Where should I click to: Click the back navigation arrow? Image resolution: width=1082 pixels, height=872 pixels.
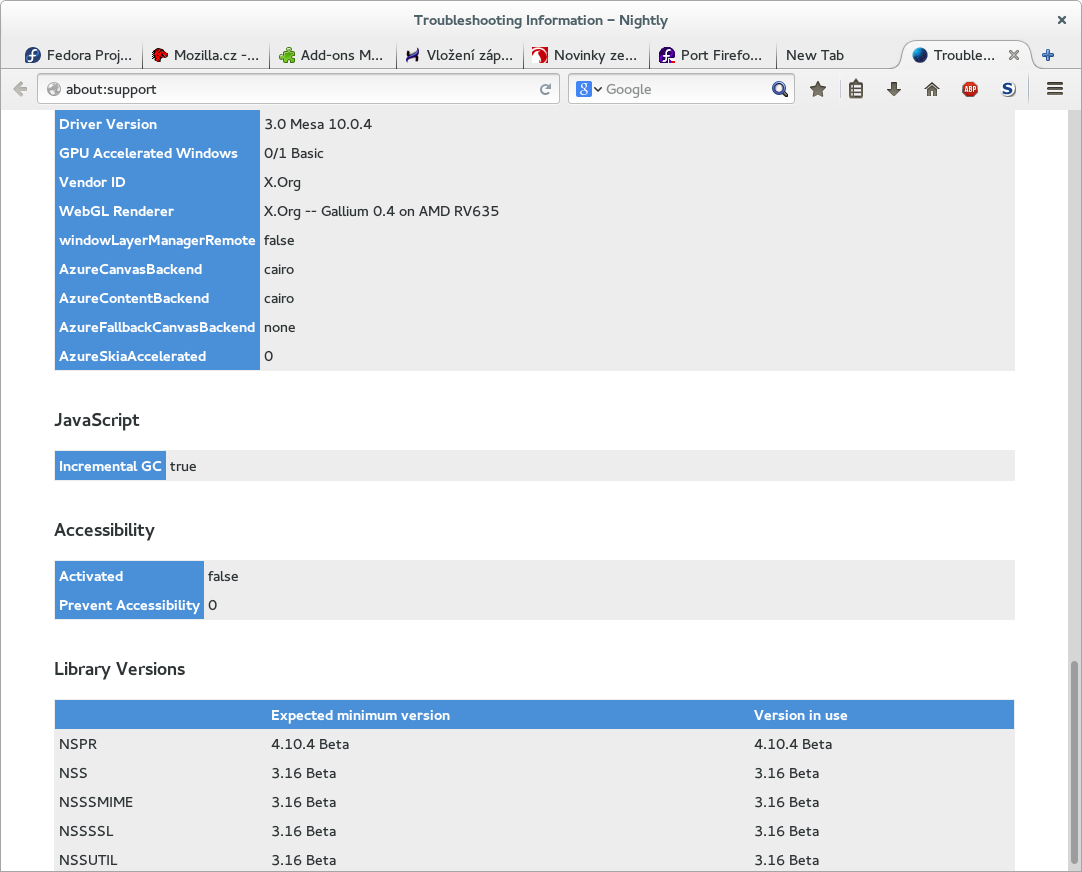click(20, 89)
